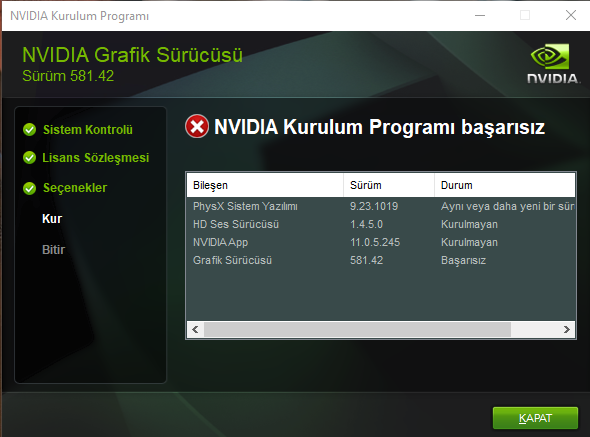Click the Başarısız status cell

pyautogui.click(x=463, y=260)
